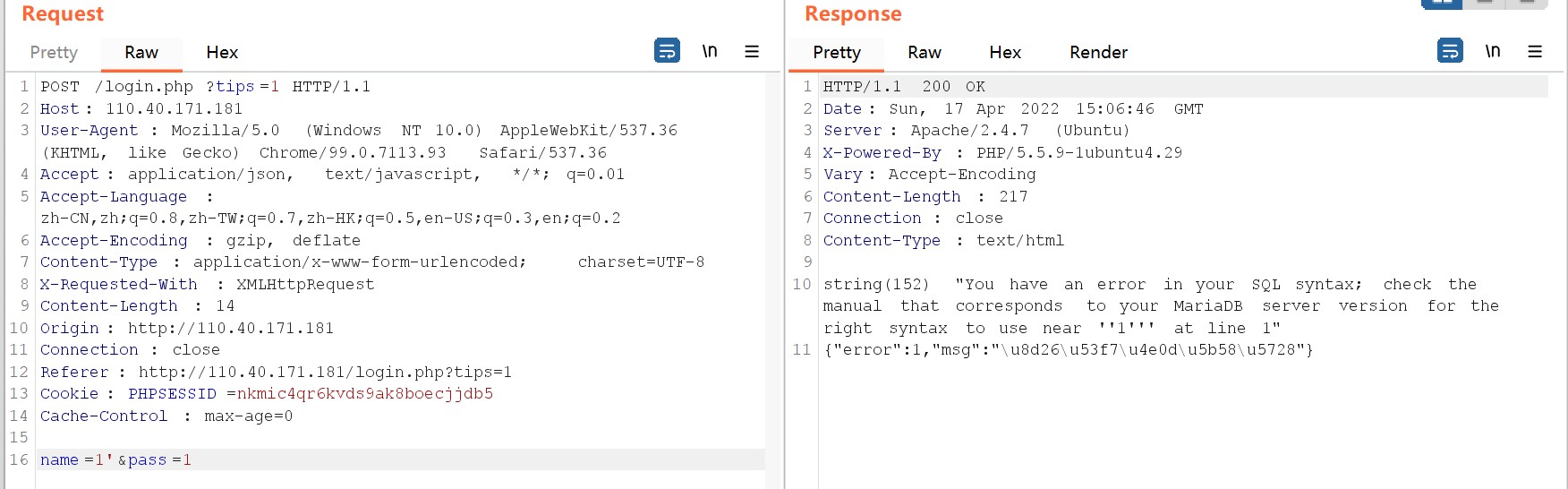
Task: Click the Cookie header name
Action: pos(69,394)
